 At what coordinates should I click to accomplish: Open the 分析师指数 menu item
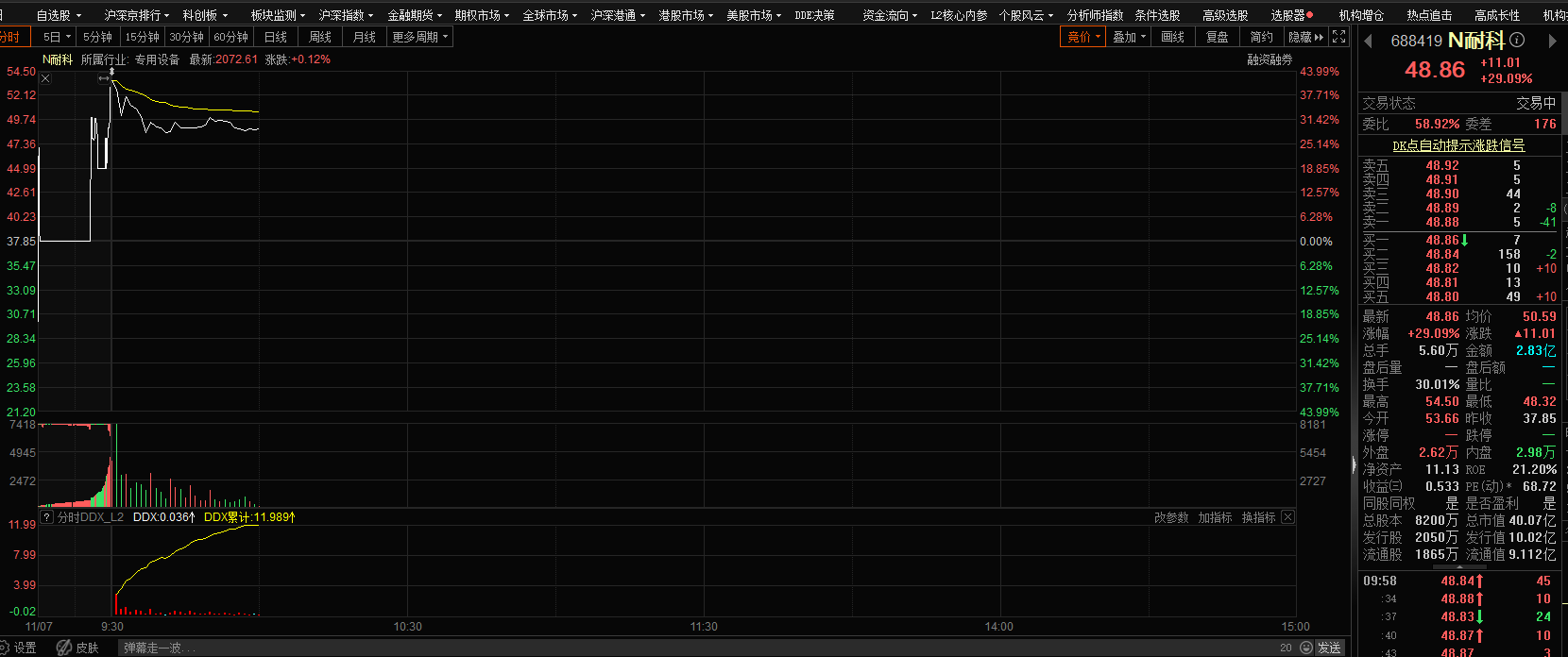(1095, 15)
